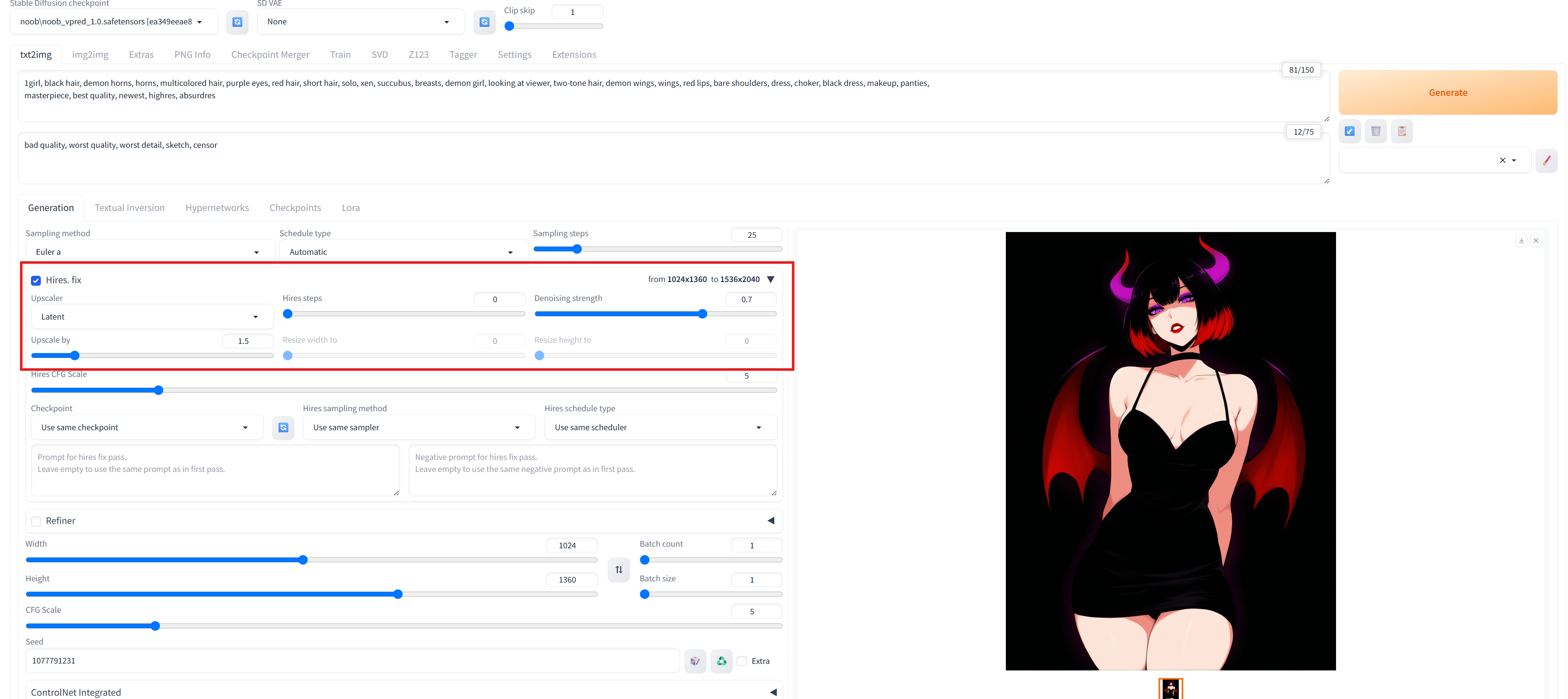
Task: Disable the Hires. fix checkbox
Action: [x=36, y=280]
